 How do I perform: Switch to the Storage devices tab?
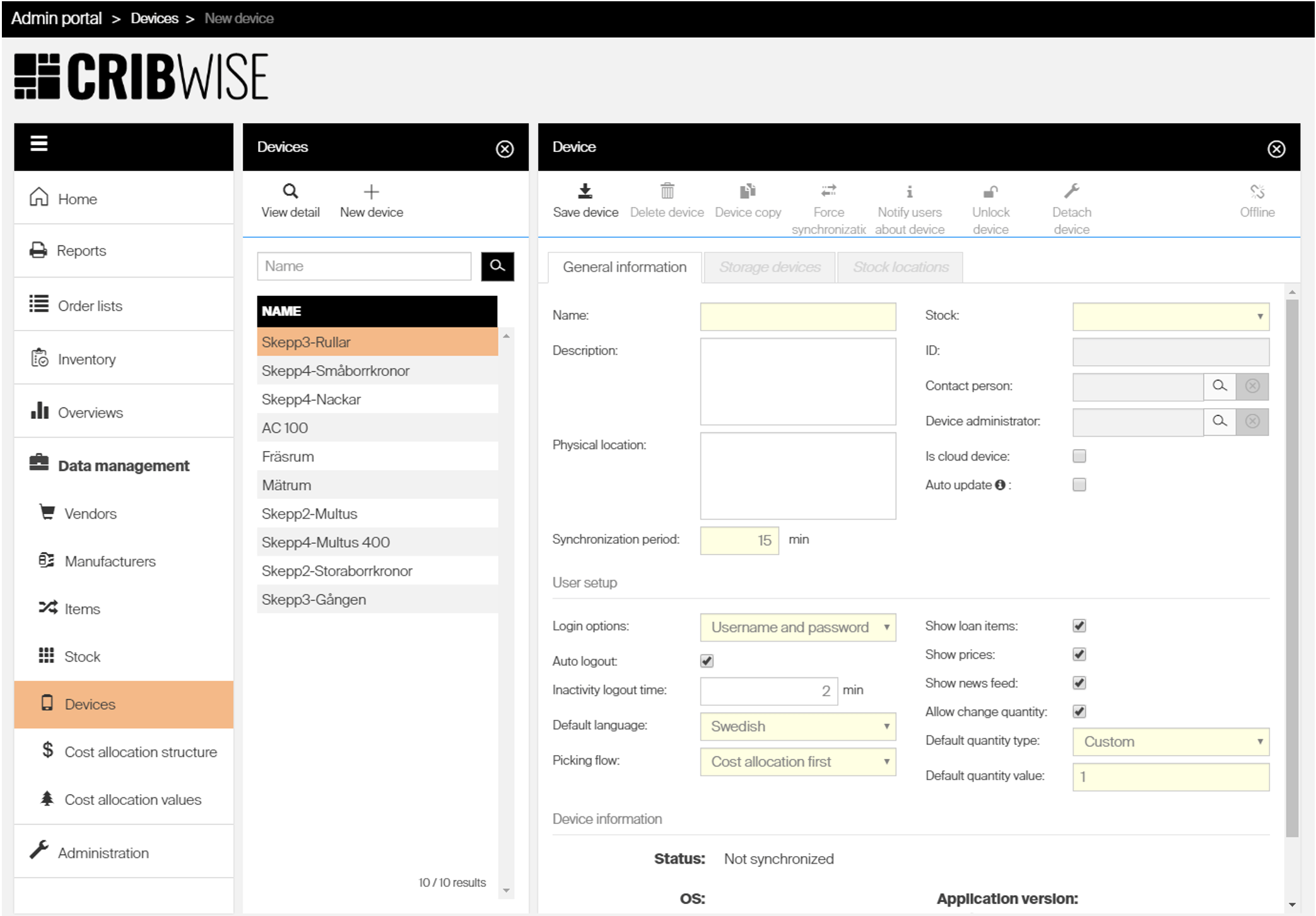[x=770, y=267]
